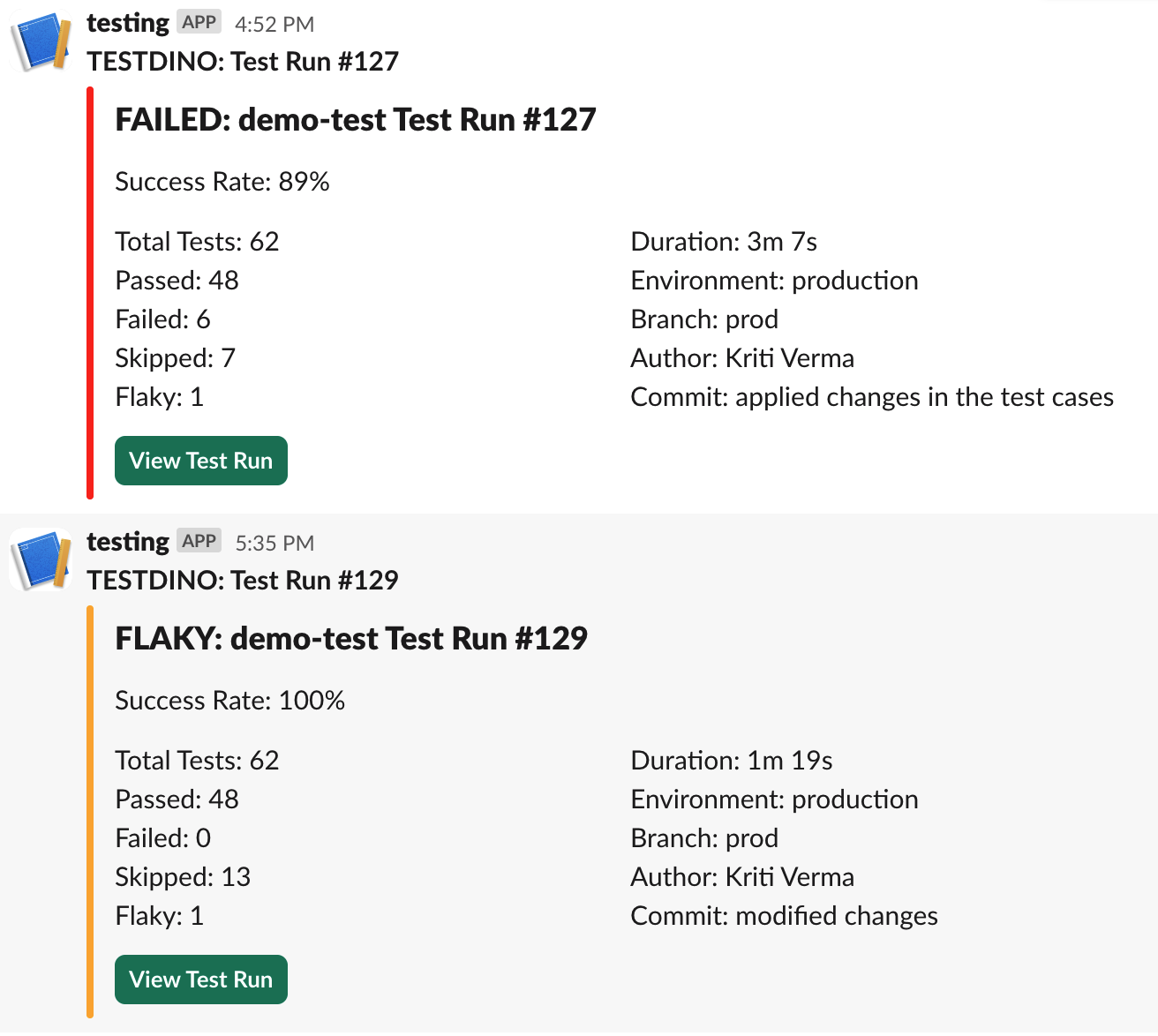Click the TESTDINO: Test Run #127 message text
The width and height of the screenshot is (1158, 1036).
243,62
